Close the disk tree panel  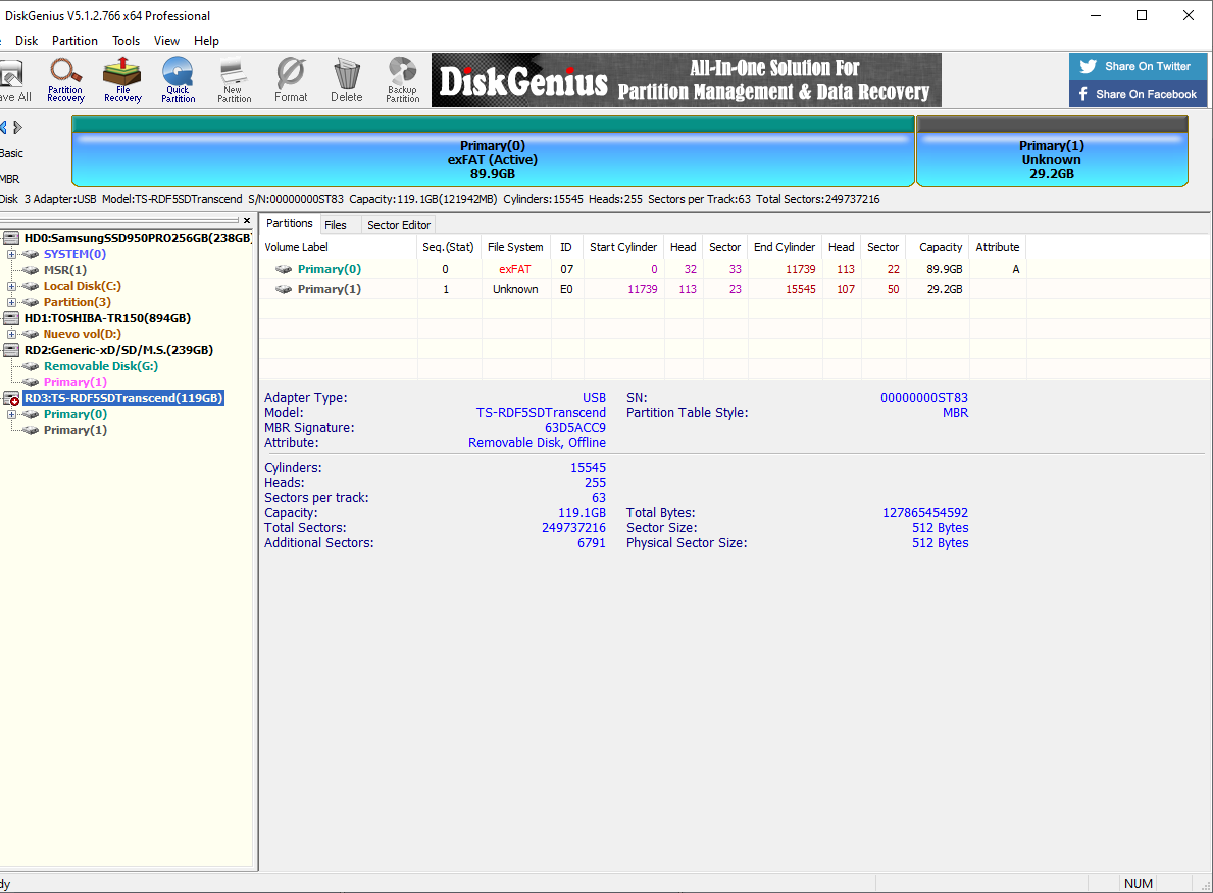[247, 220]
